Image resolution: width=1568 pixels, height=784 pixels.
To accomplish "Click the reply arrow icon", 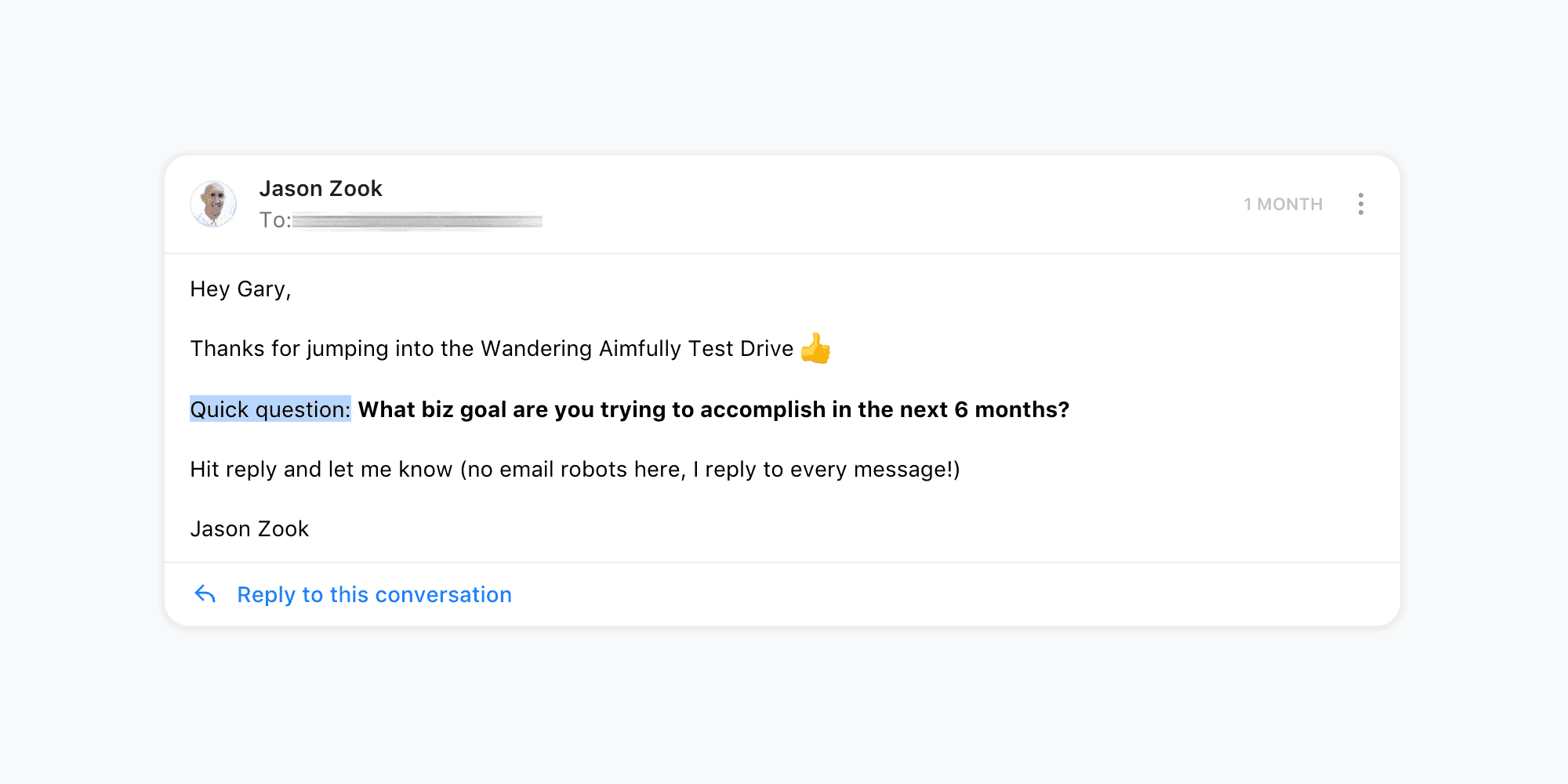I will pos(205,593).
